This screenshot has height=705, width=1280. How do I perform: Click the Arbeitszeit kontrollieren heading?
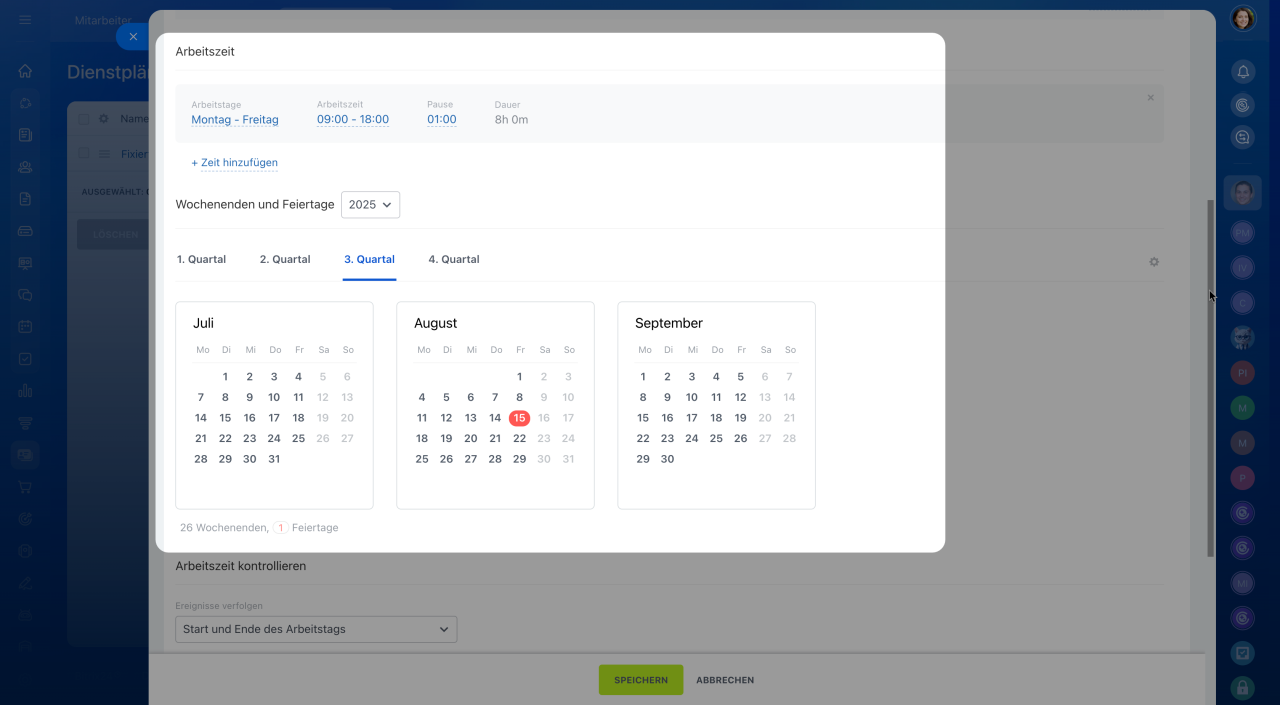coord(241,566)
